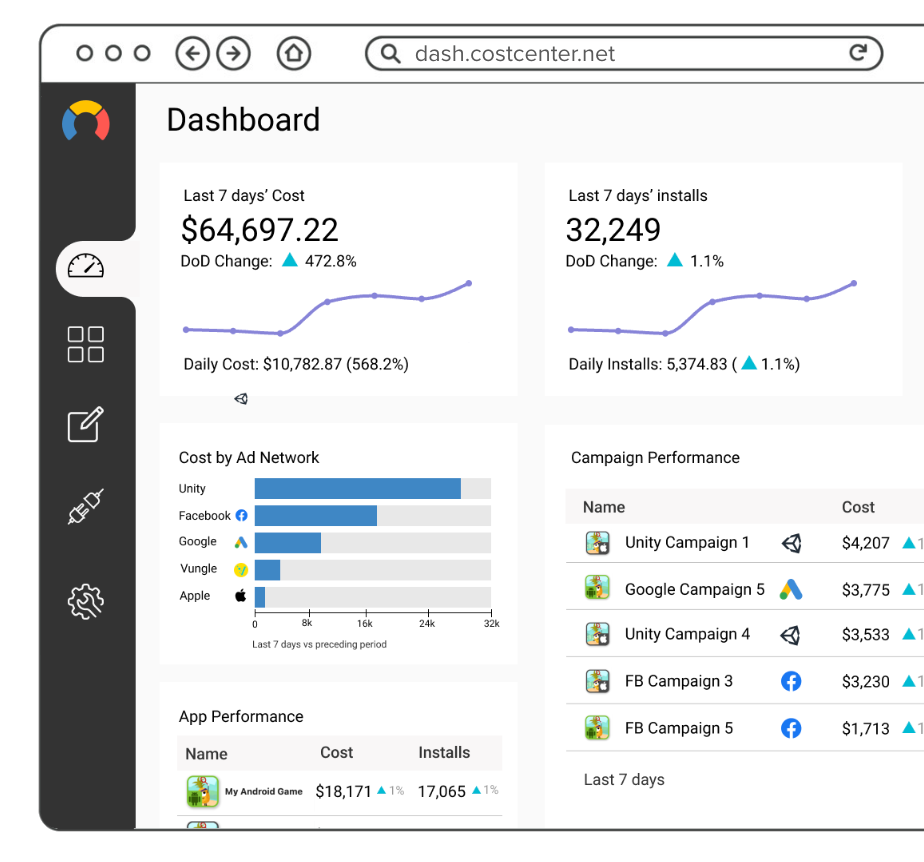
Task: Click the Unity bar in cost chart
Action: coord(358,488)
